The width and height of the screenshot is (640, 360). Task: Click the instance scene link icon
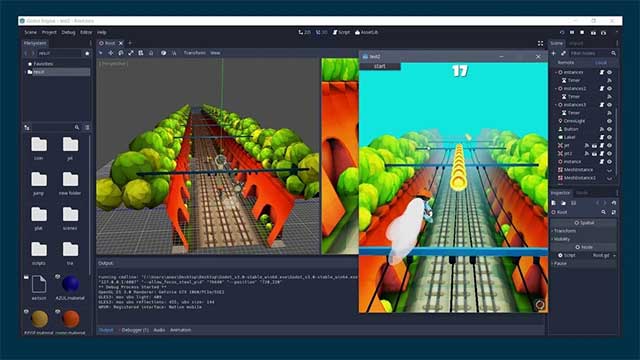563,53
